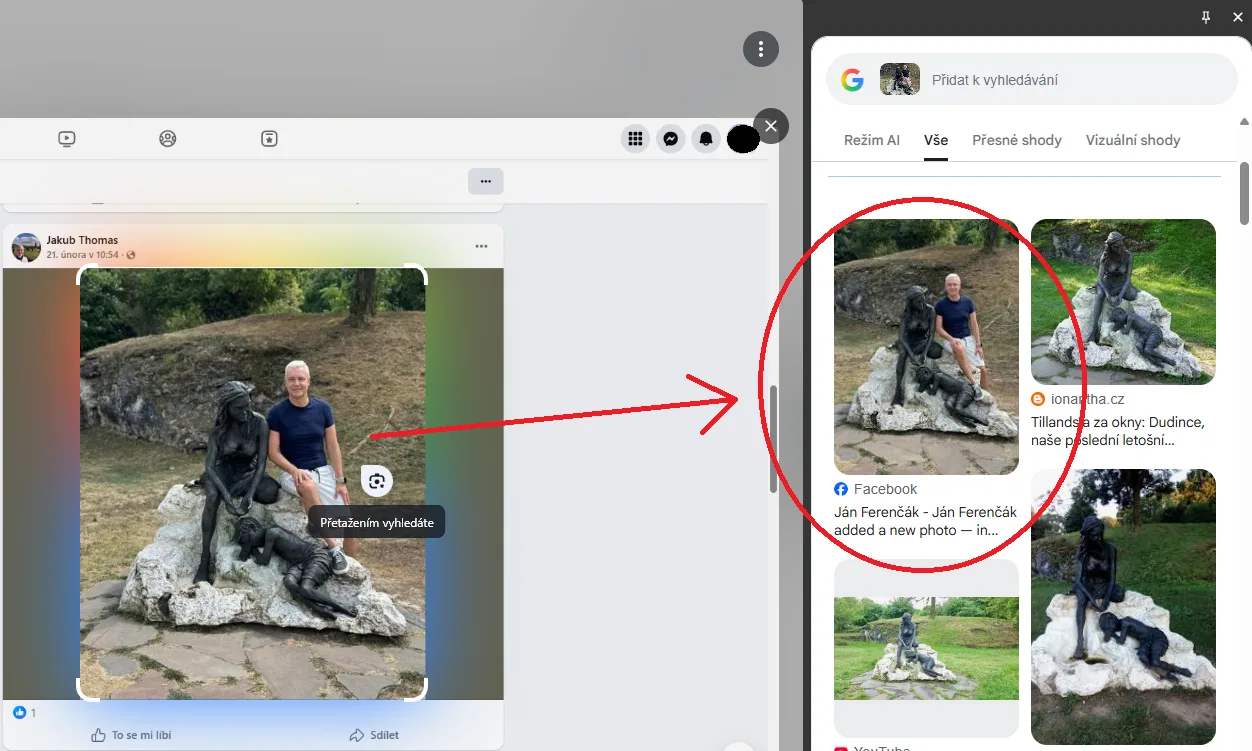This screenshot has width=1252, height=751.
Task: Open the three-dot Lens overlay menu
Action: click(761, 49)
